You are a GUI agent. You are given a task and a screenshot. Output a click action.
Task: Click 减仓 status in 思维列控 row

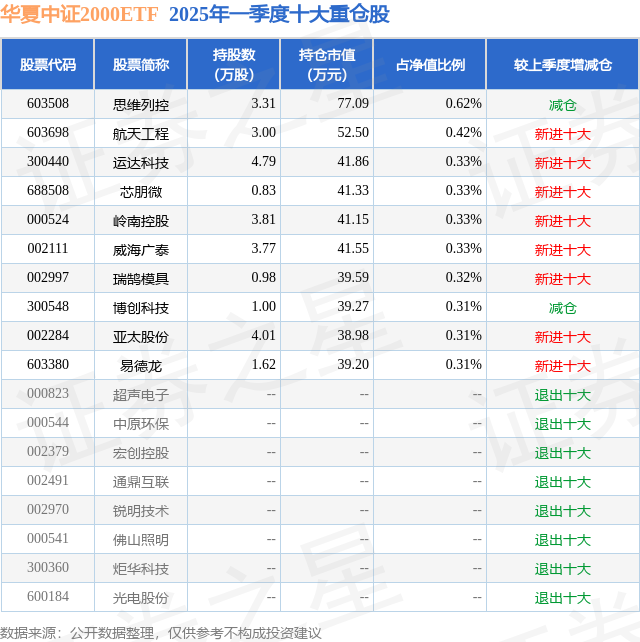coord(563,105)
